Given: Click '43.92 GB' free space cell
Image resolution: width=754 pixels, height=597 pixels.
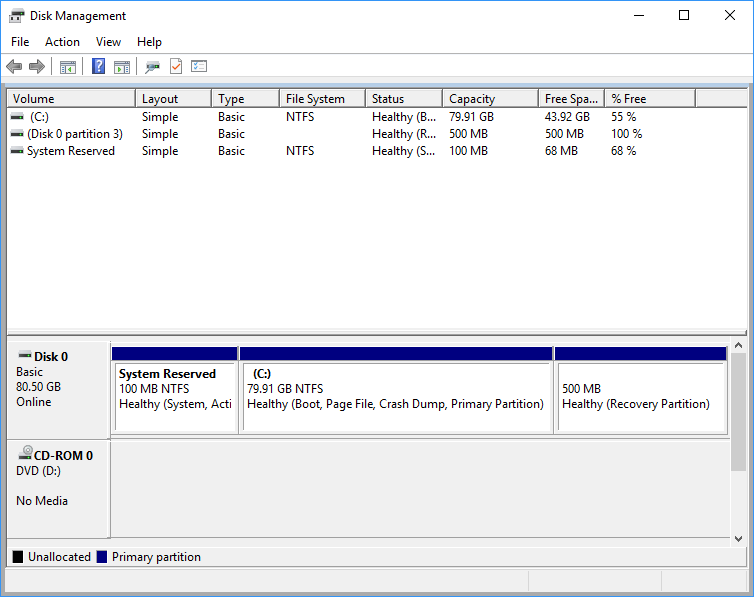Looking at the screenshot, I should [x=567, y=117].
